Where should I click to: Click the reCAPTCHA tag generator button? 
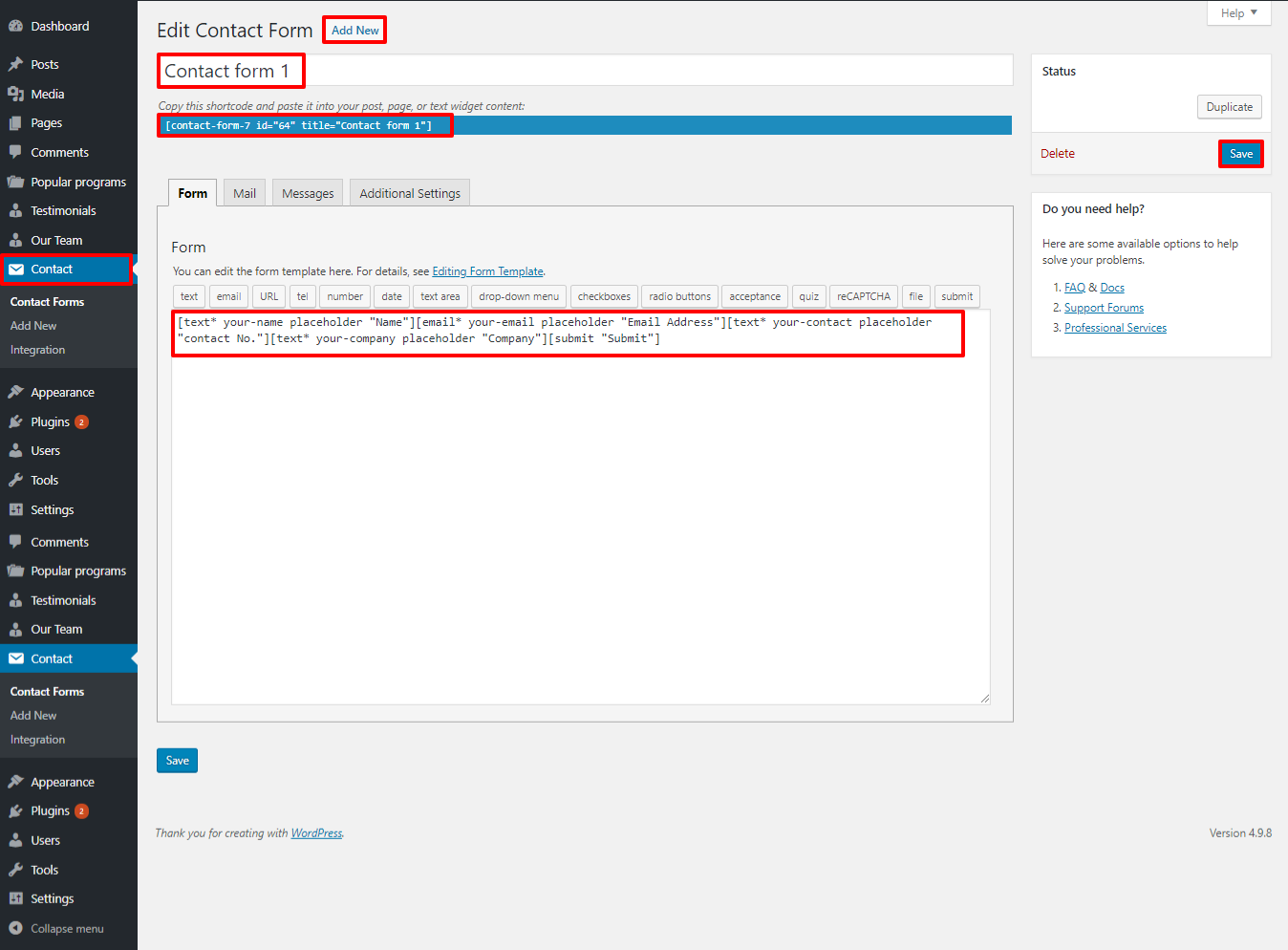pyautogui.click(x=863, y=296)
